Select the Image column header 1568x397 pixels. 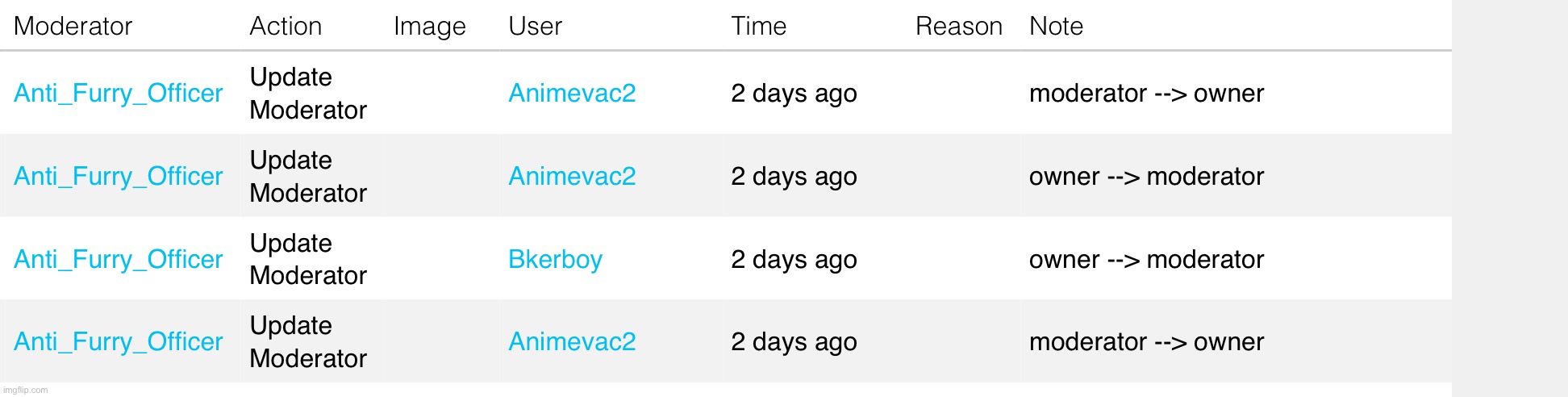(429, 26)
